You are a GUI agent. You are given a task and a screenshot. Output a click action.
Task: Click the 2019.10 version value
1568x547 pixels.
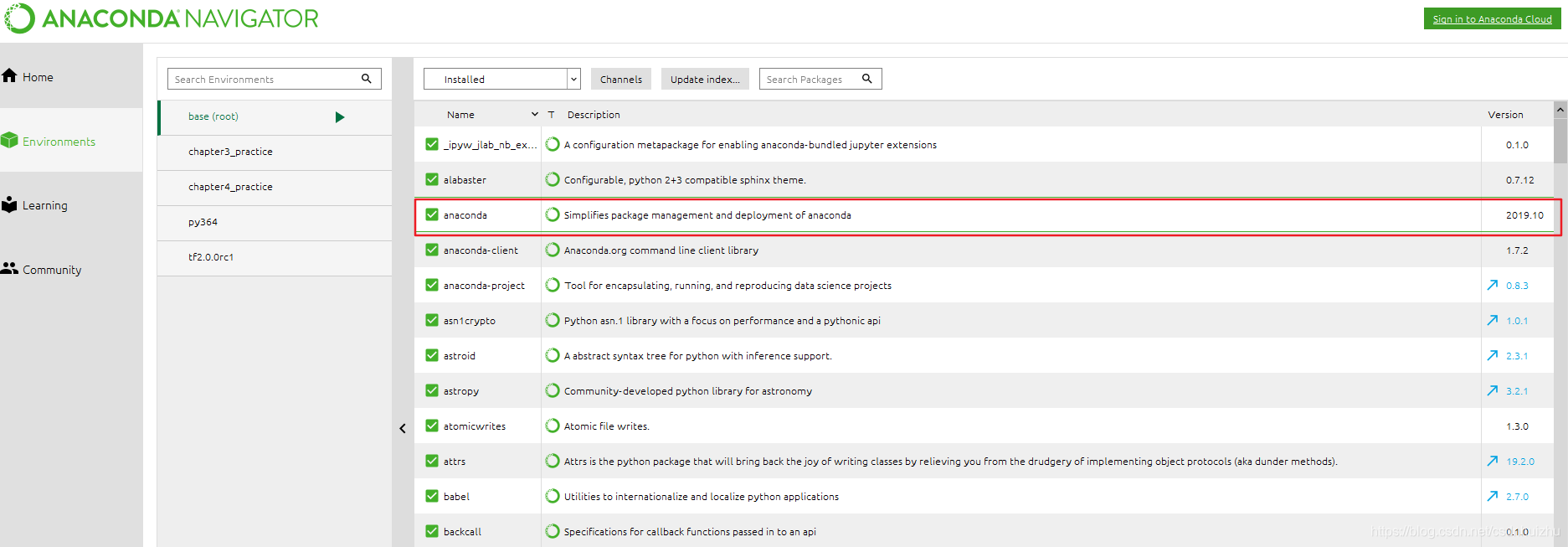pyautogui.click(x=1524, y=215)
